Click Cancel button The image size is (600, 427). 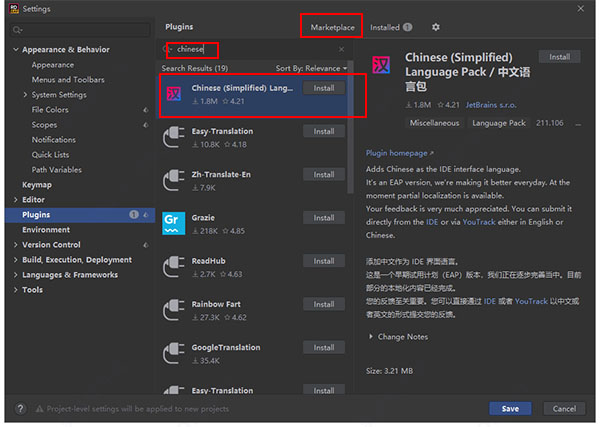coord(564,409)
